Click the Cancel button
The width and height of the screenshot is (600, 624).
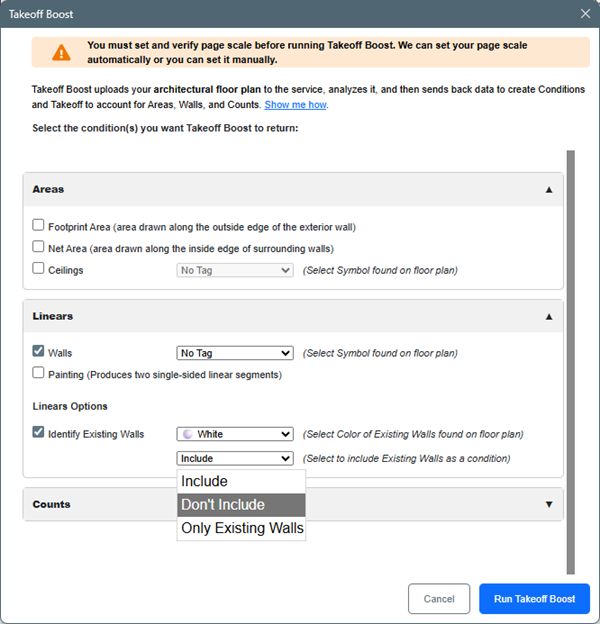pyautogui.click(x=439, y=599)
